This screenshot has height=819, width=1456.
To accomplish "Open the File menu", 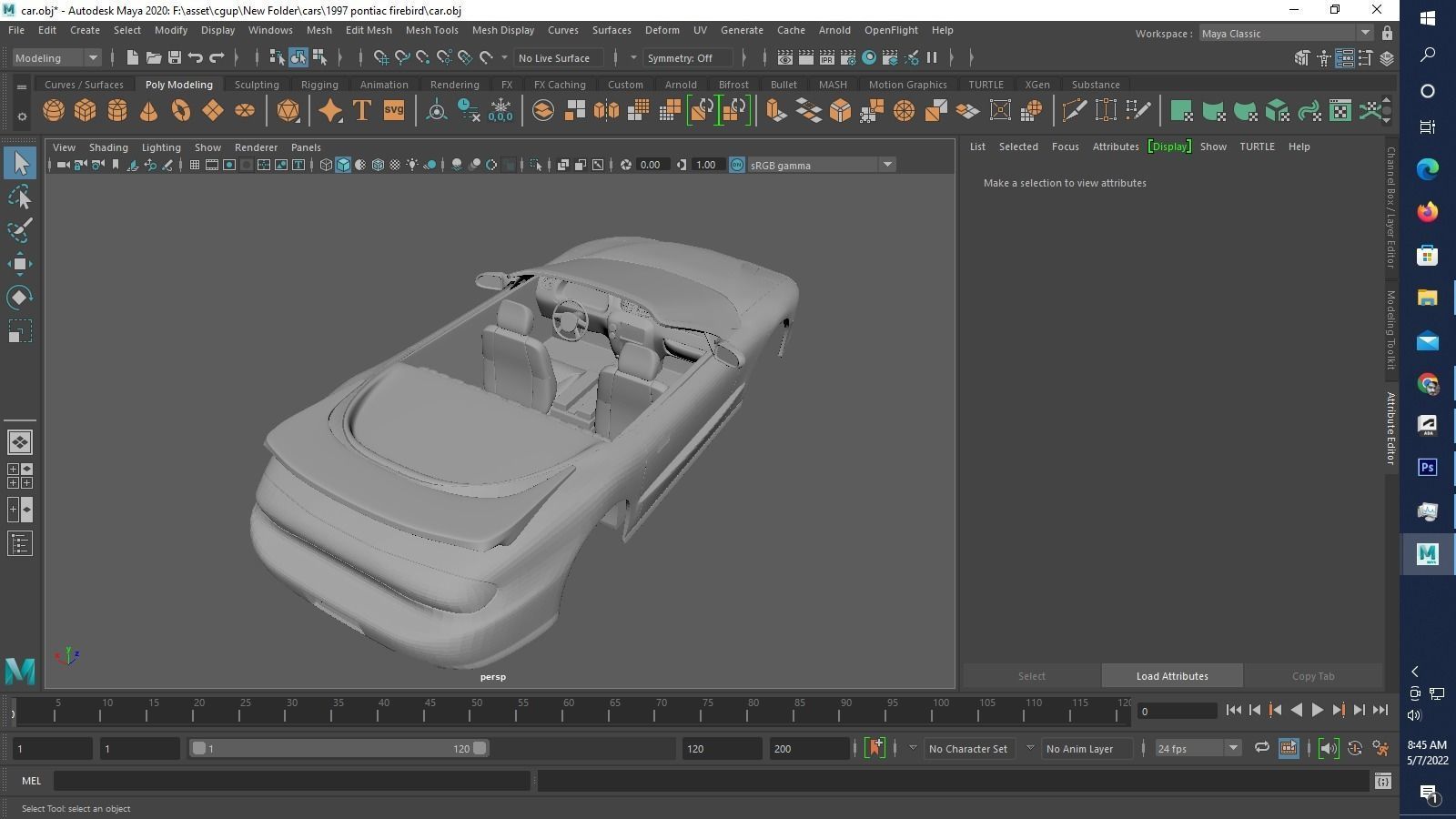I will pyautogui.click(x=16, y=30).
